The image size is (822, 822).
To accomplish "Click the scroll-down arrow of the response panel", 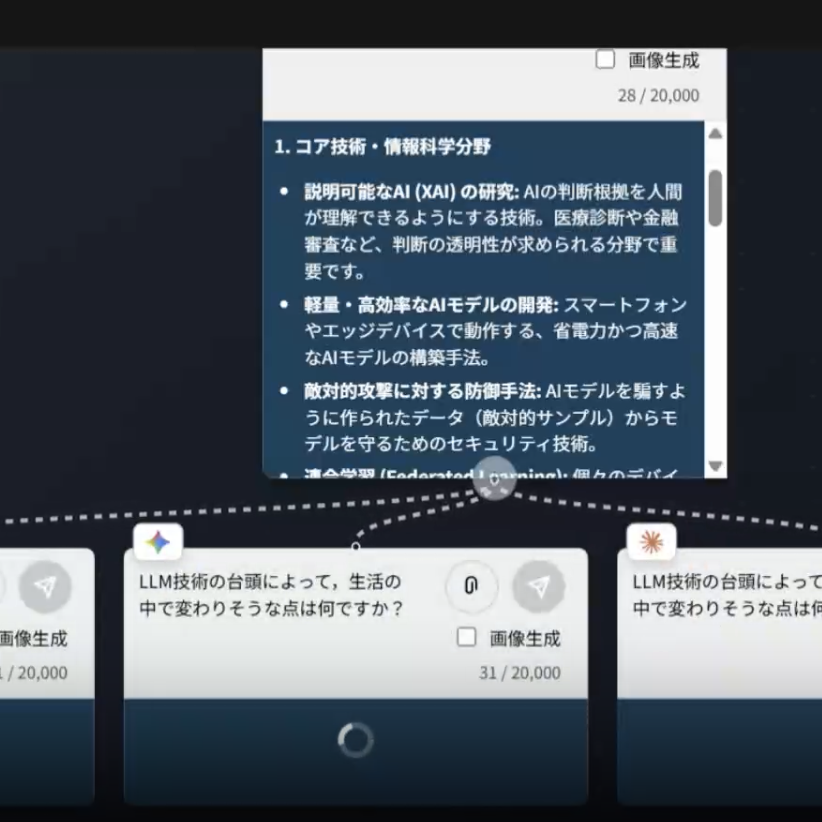I will (713, 464).
